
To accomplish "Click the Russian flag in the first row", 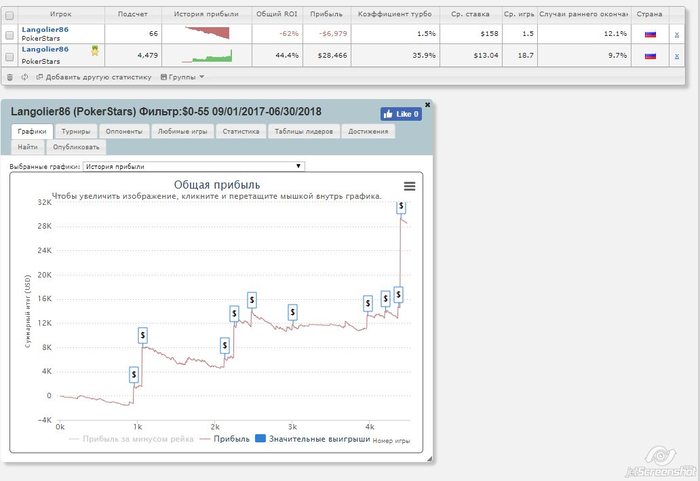I will pyautogui.click(x=650, y=34).
